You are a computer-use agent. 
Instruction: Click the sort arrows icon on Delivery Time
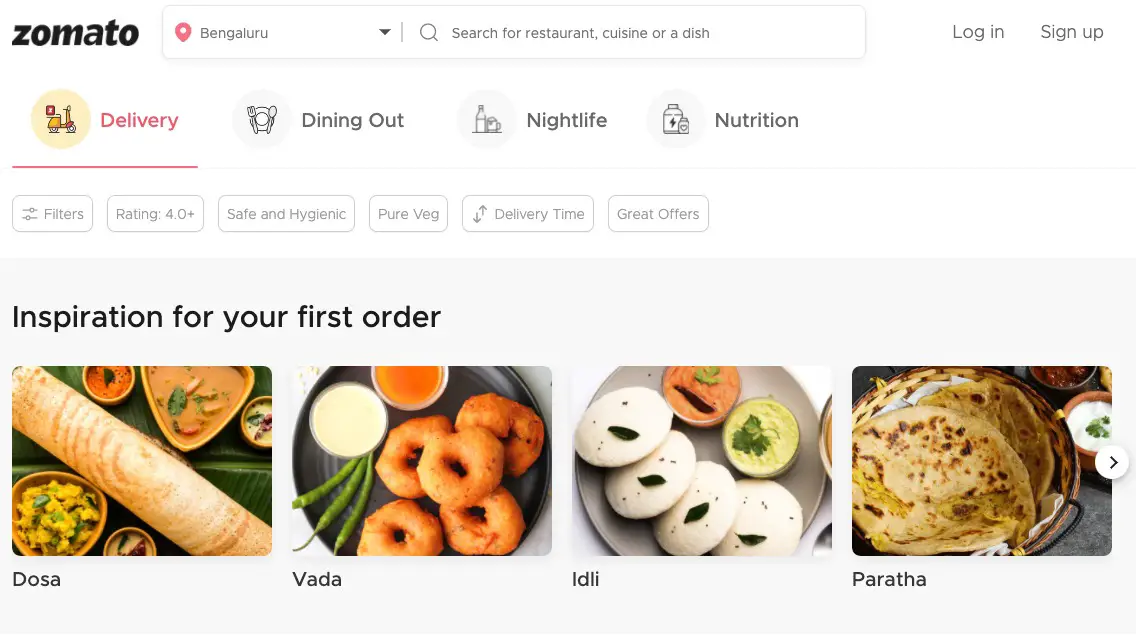click(x=478, y=213)
